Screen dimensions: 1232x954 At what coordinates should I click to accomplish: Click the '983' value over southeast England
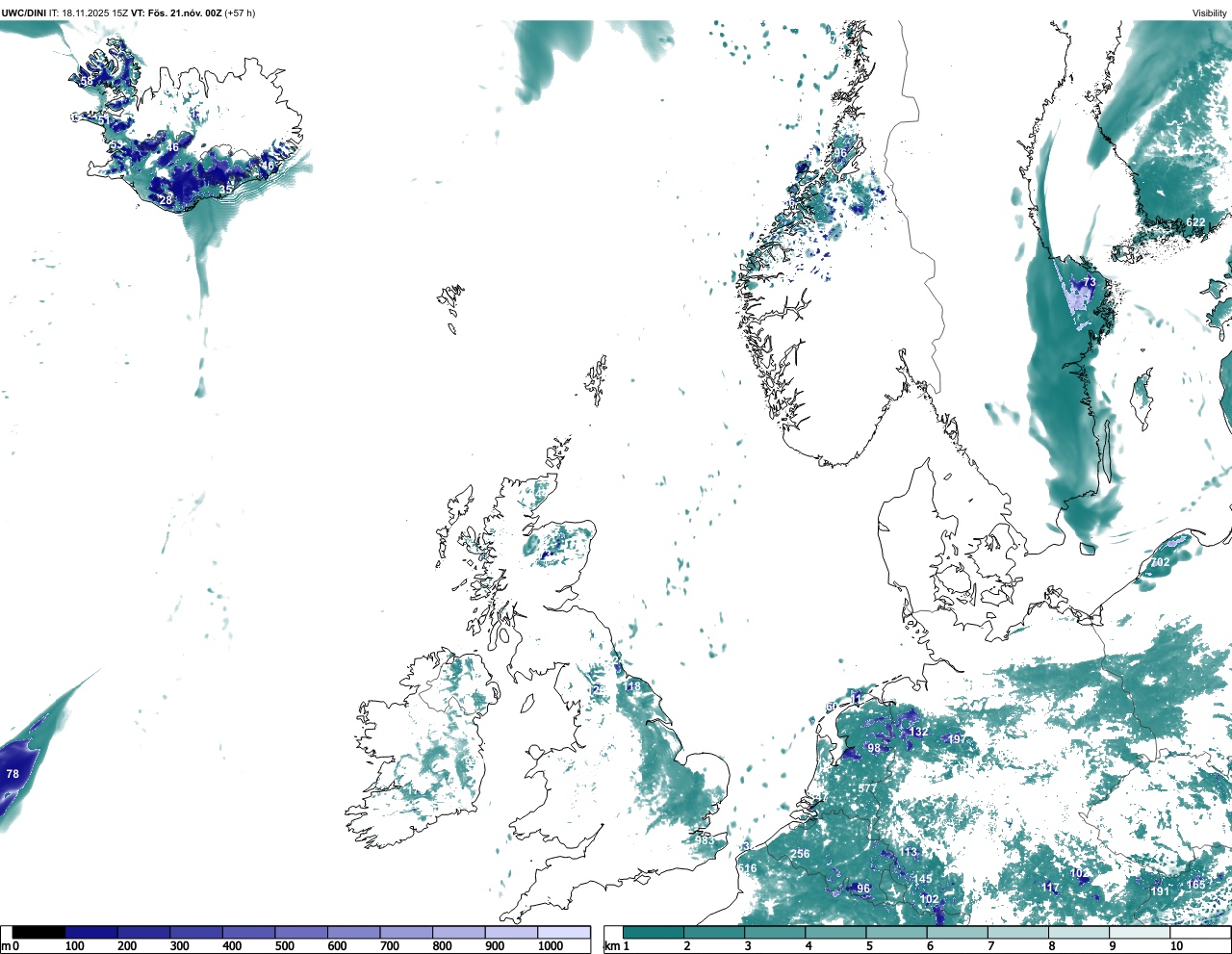[x=705, y=840]
